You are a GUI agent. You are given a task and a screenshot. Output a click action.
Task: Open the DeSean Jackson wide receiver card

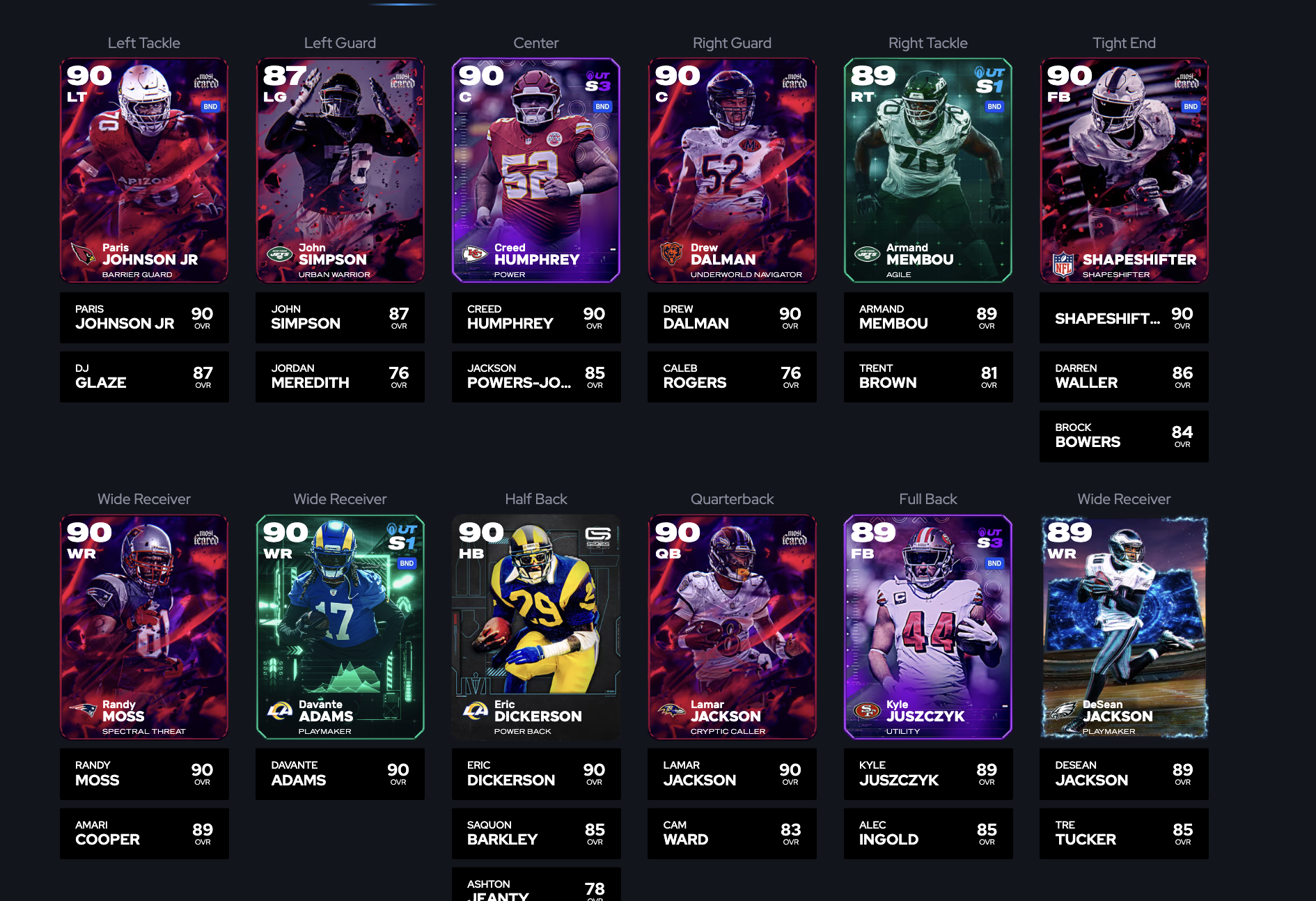1124,627
